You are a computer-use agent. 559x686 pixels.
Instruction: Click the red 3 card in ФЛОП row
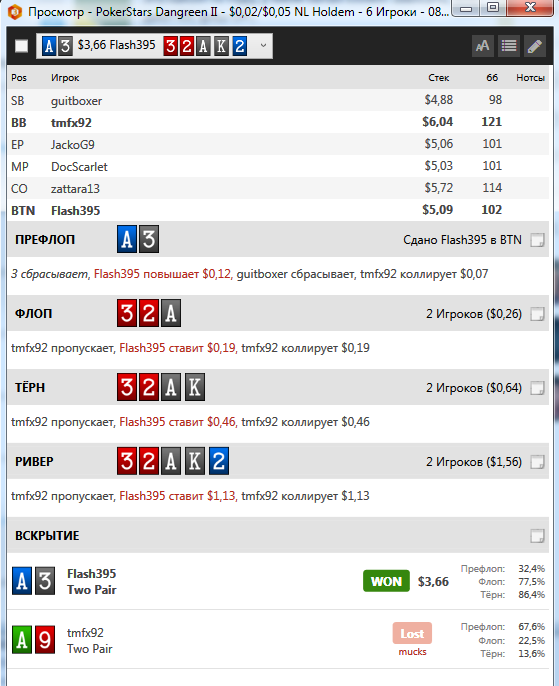(127, 313)
